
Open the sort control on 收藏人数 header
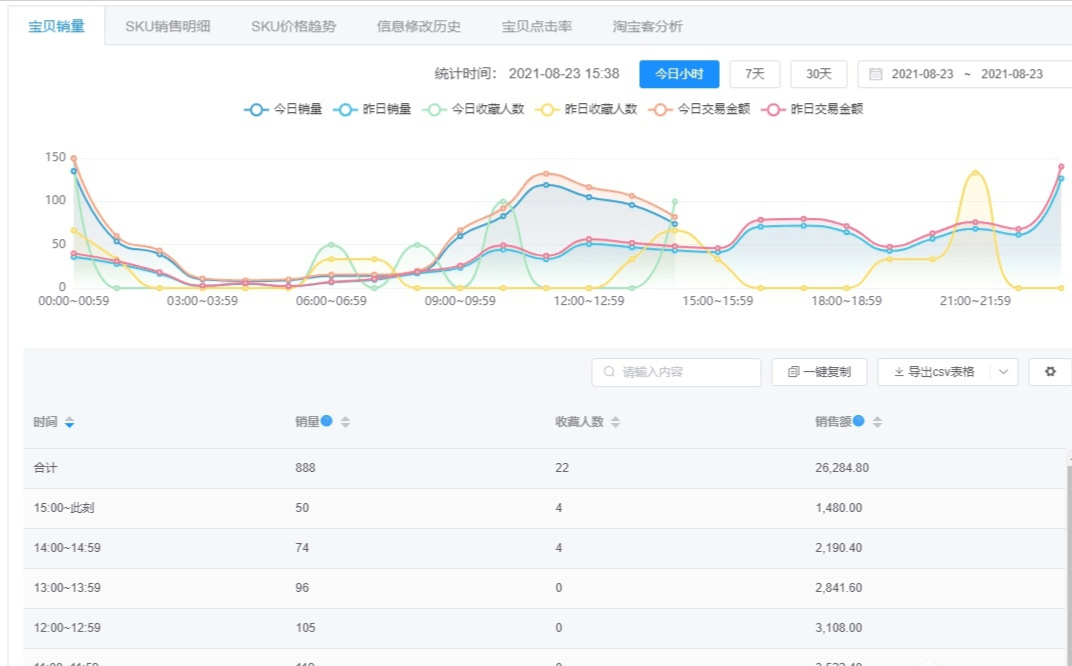click(614, 420)
